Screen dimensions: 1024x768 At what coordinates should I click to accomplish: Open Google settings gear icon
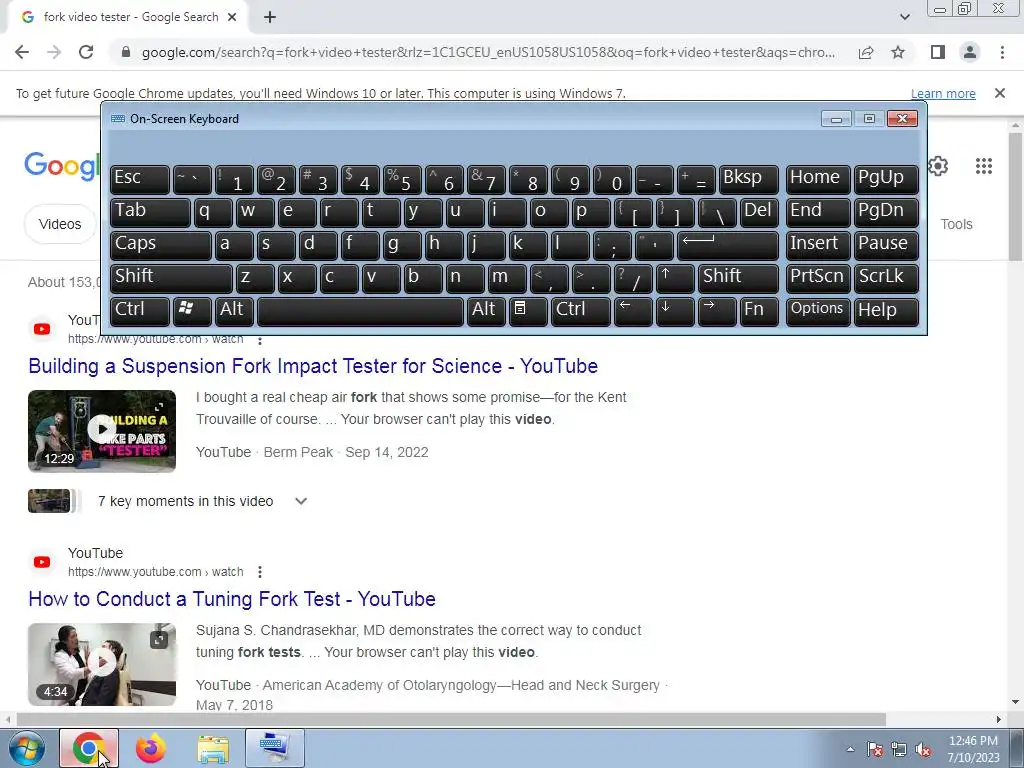tap(938, 166)
